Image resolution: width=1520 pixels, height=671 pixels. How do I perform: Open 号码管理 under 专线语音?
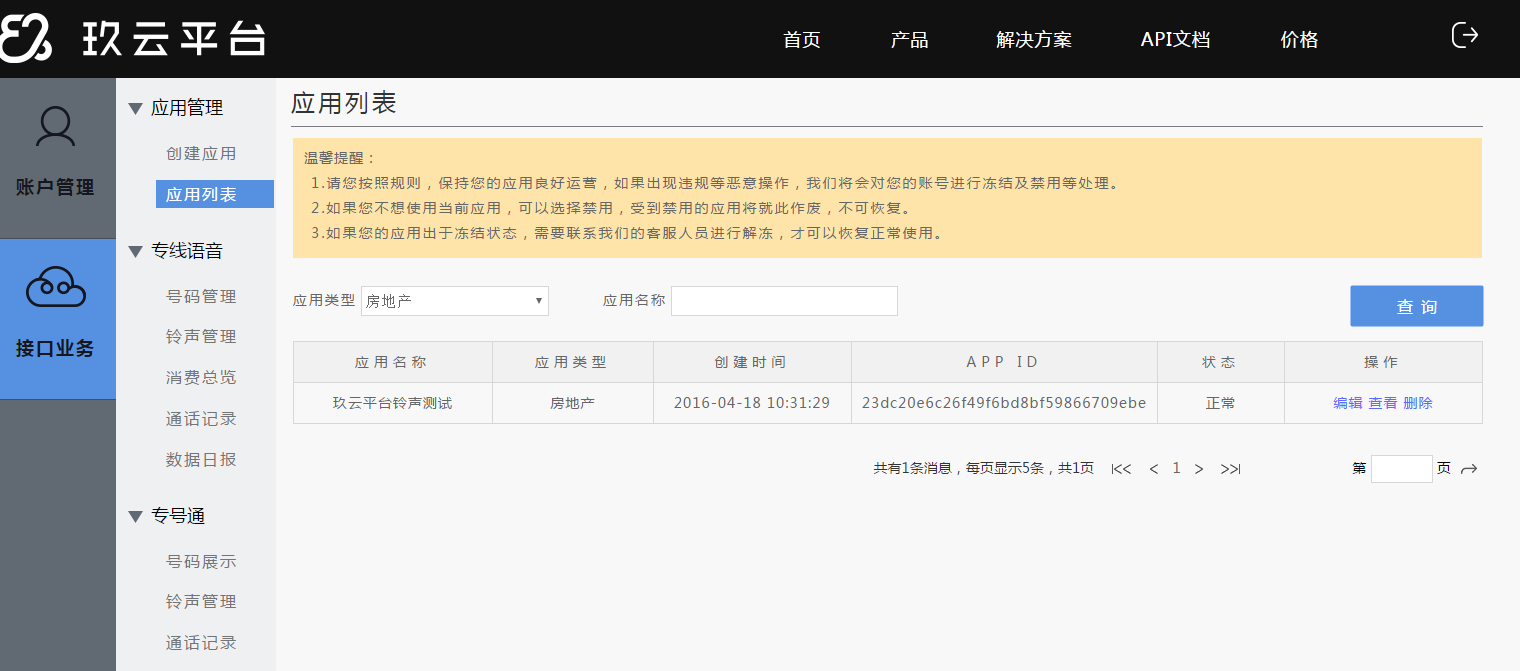(x=201, y=297)
